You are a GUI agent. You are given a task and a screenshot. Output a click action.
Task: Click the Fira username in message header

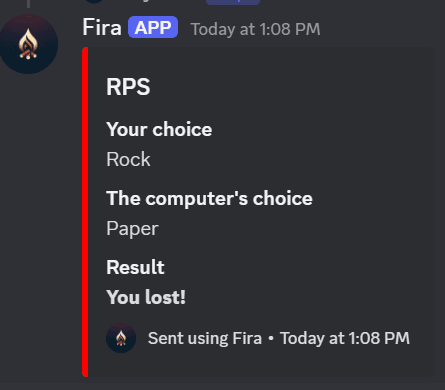pos(102,27)
